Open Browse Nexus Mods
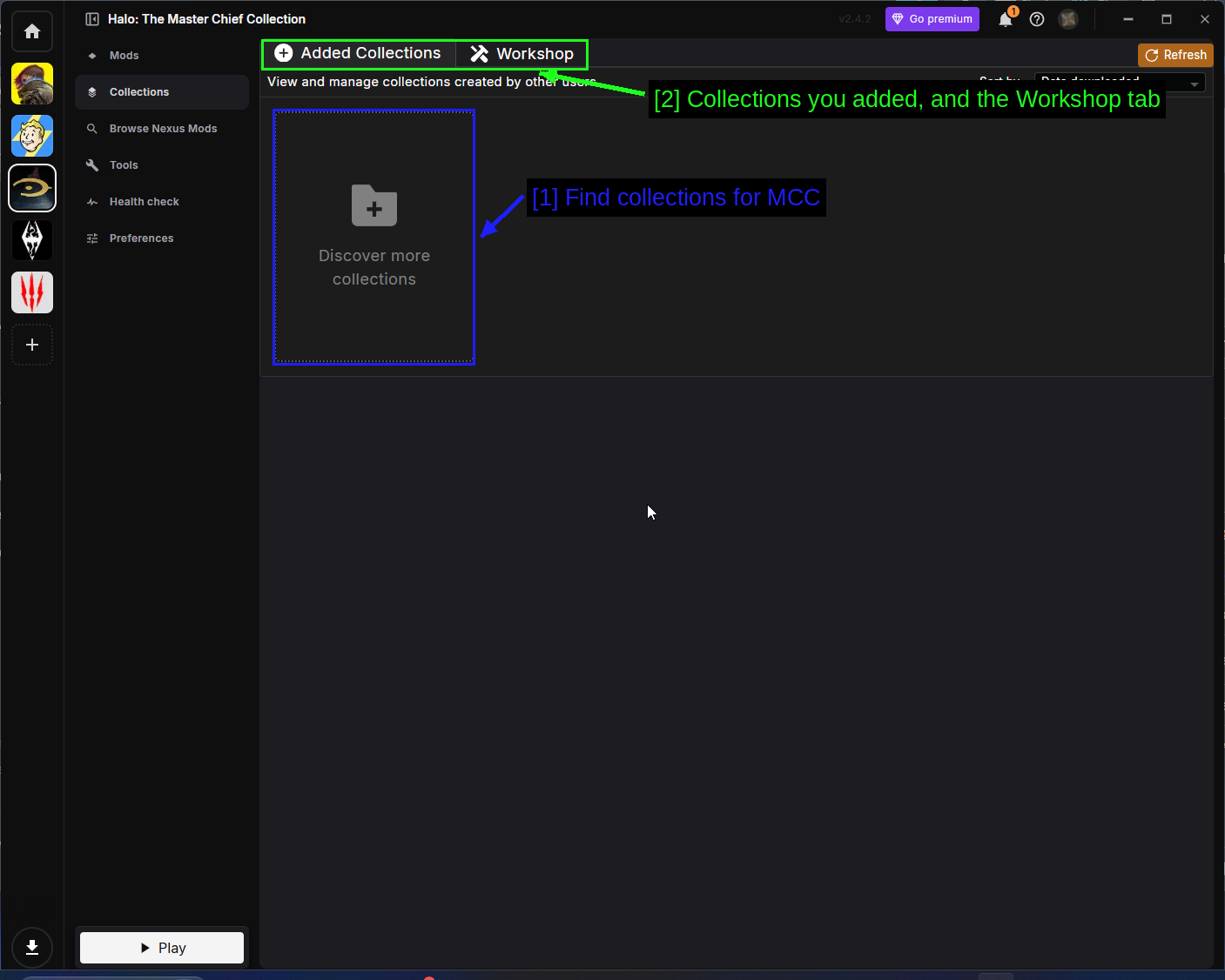This screenshot has height=980, width=1225. tap(162, 129)
